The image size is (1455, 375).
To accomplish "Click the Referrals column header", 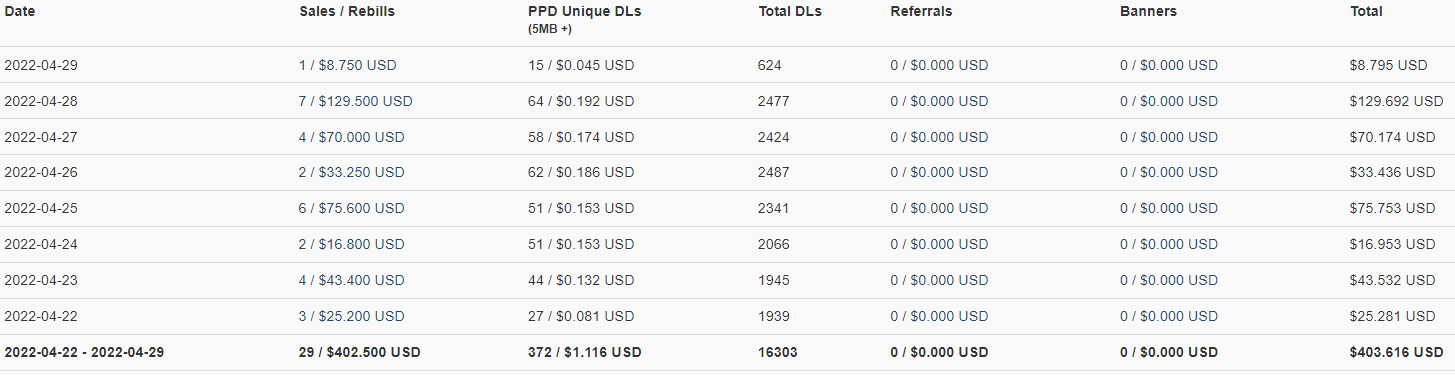I will [921, 12].
